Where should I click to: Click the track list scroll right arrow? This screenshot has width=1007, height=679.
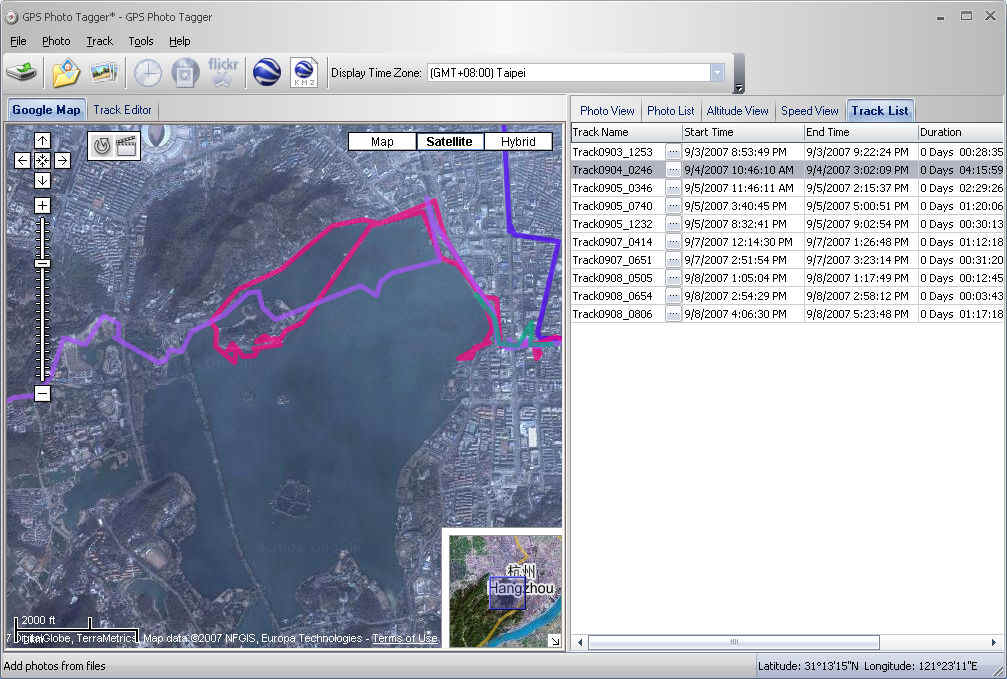tap(994, 642)
